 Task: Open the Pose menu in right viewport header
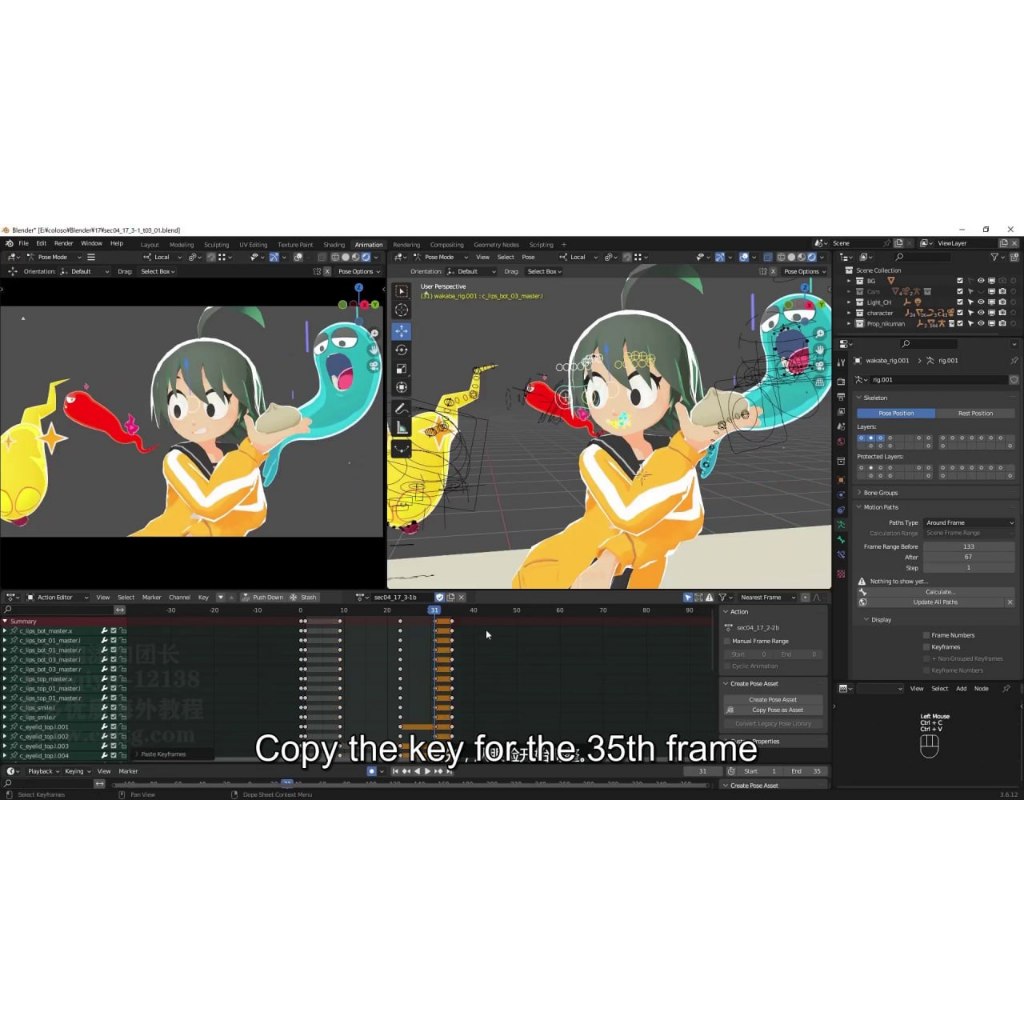pyautogui.click(x=528, y=257)
